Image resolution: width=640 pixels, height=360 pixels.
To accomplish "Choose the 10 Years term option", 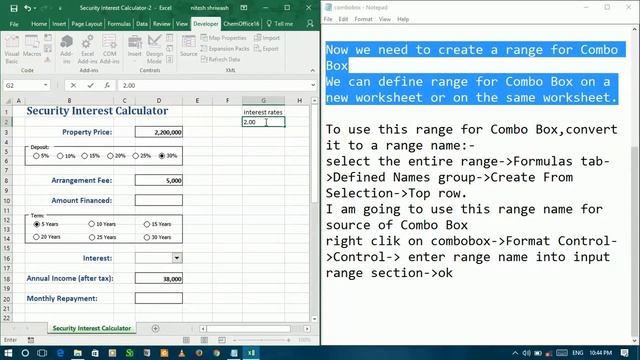I will click(x=91, y=224).
